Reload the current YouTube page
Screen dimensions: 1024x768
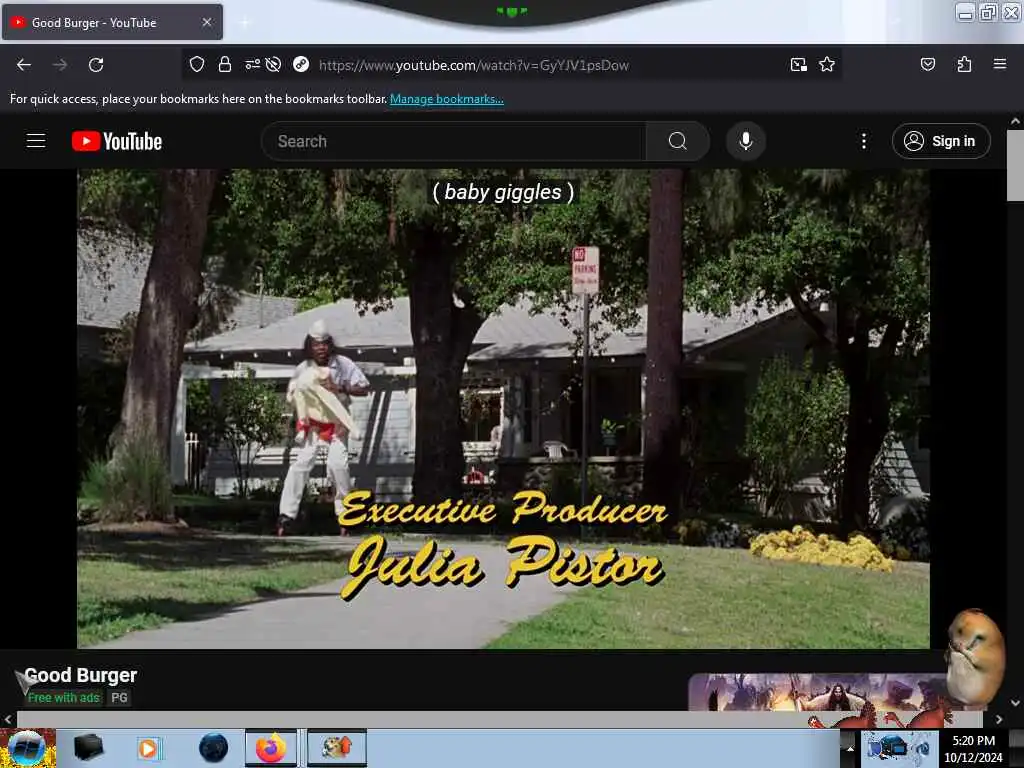96,65
